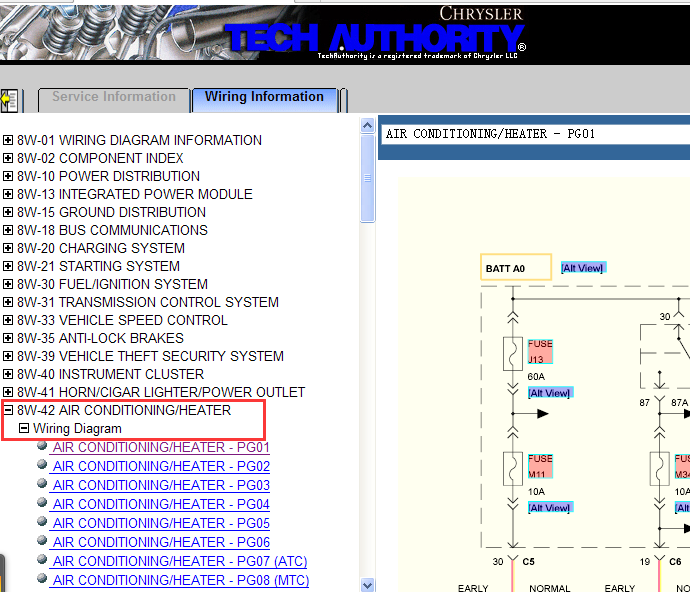Expand 8W-21 Starting System node
690x592 pixels.
coord(7,266)
